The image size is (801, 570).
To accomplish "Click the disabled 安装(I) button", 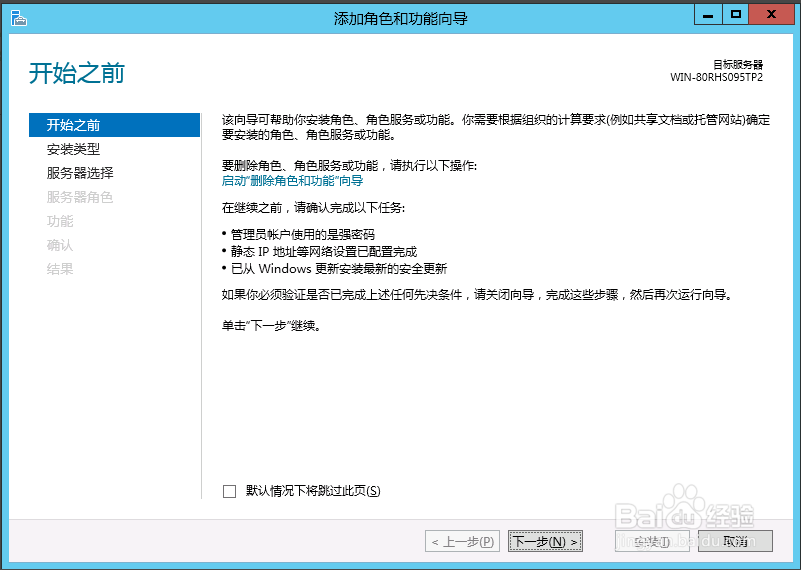I will click(651, 542).
